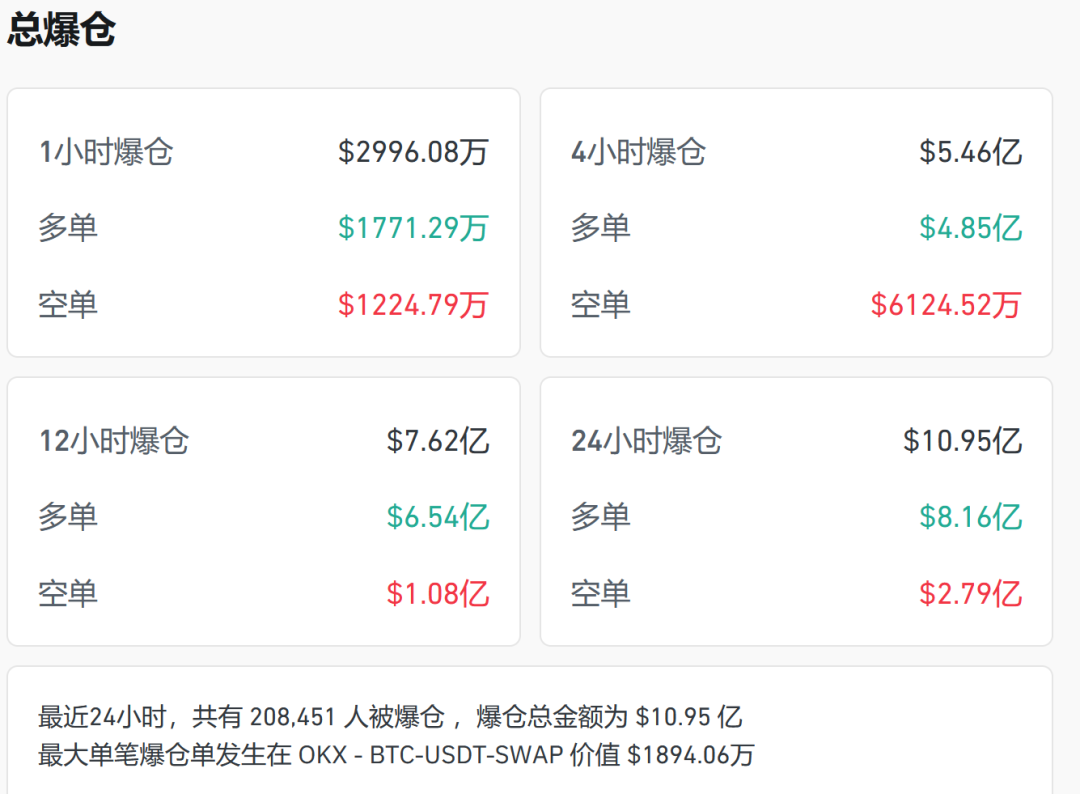Click the $10.95亿 total in 24小时爆仓 card
1080x794 pixels.
tap(963, 441)
